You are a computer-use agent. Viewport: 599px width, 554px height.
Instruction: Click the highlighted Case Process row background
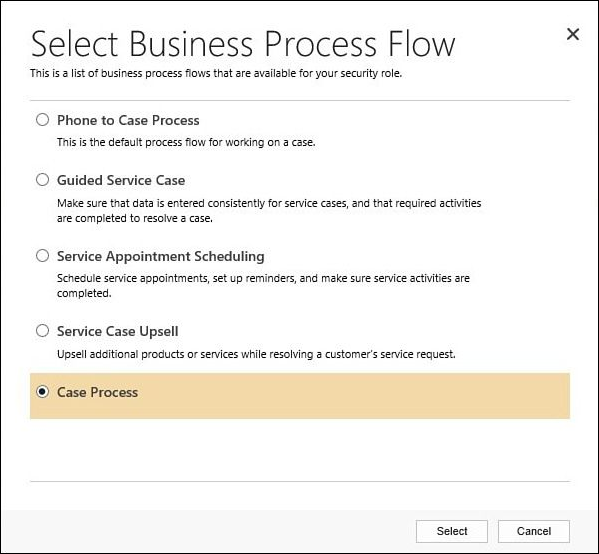(x=300, y=396)
